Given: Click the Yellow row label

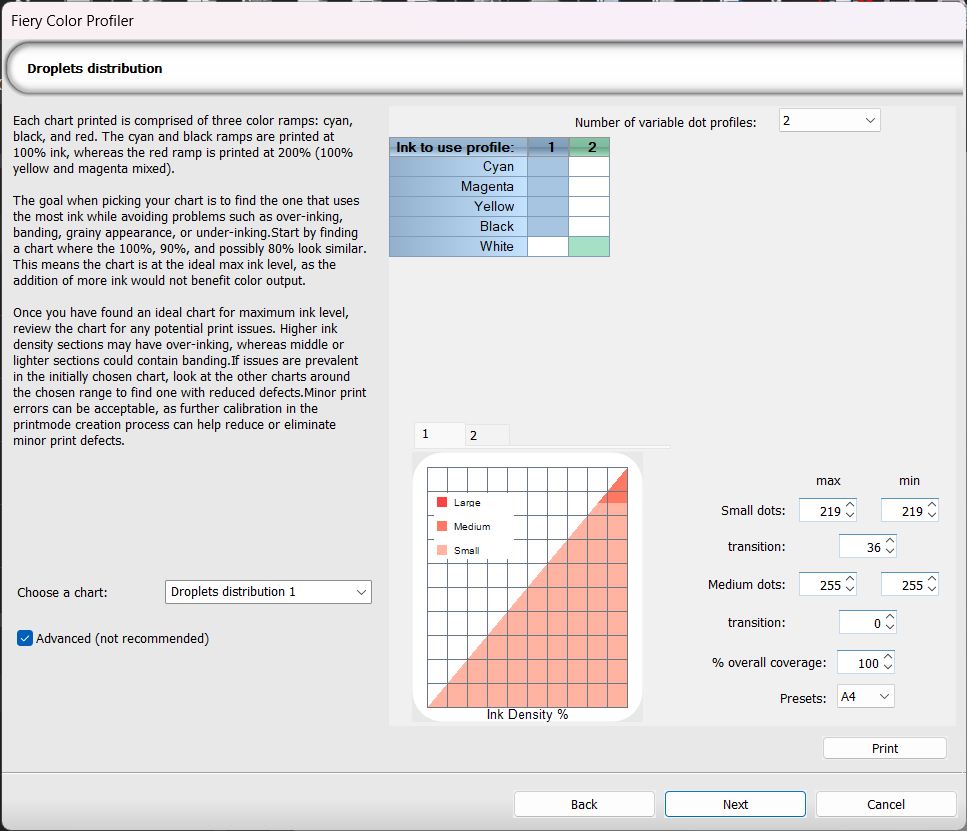Looking at the screenshot, I should pos(458,206).
